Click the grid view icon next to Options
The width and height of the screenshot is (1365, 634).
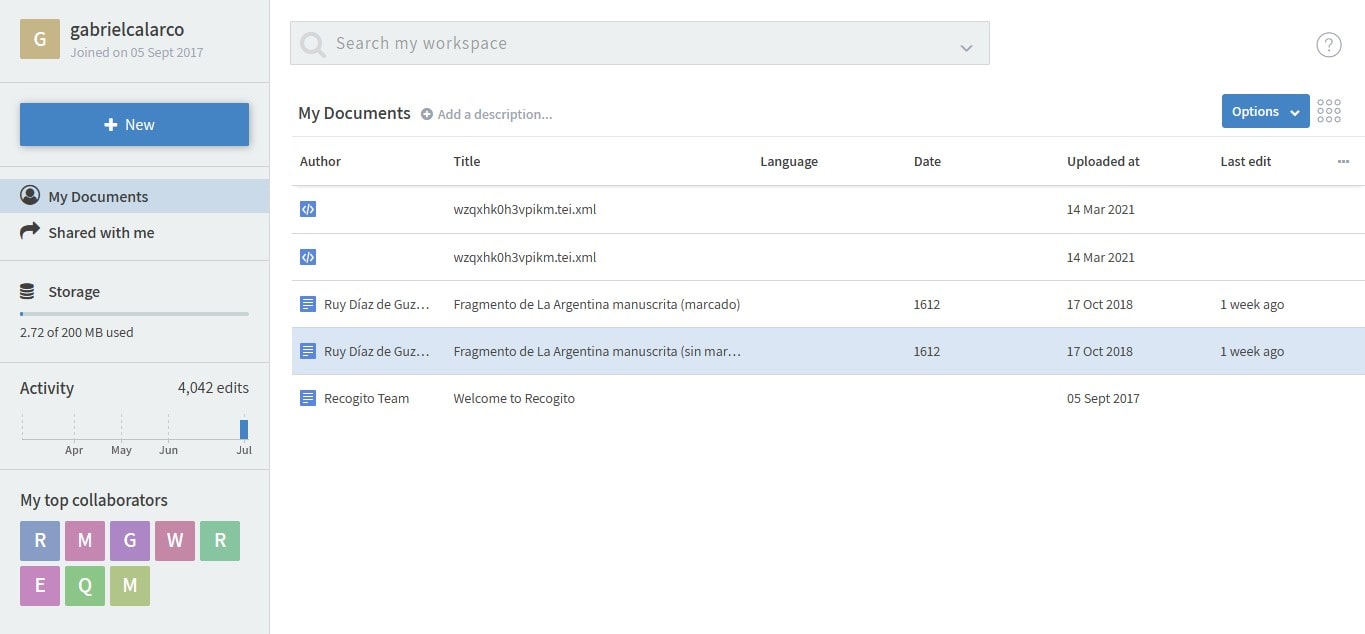pos(1329,110)
